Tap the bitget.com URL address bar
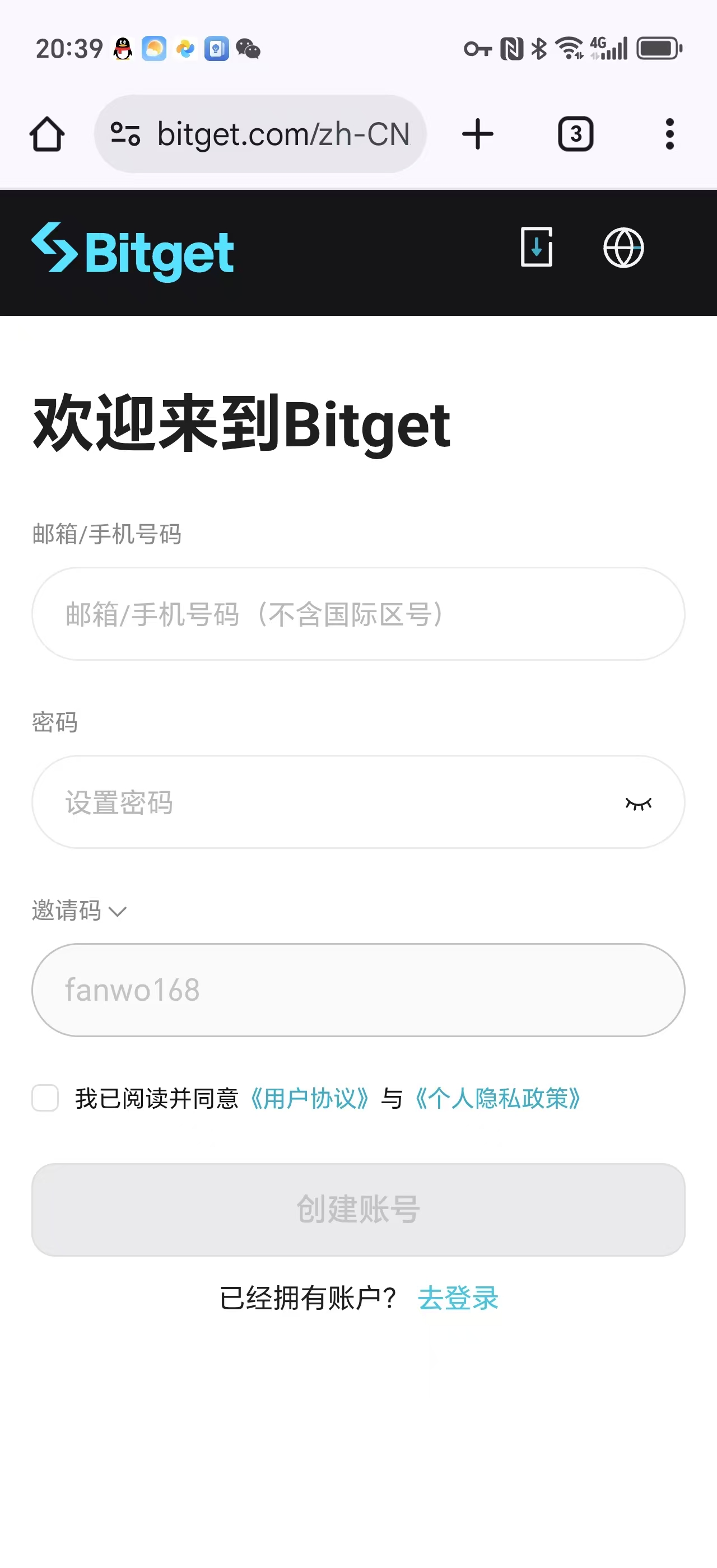The image size is (717, 1568). [283, 134]
